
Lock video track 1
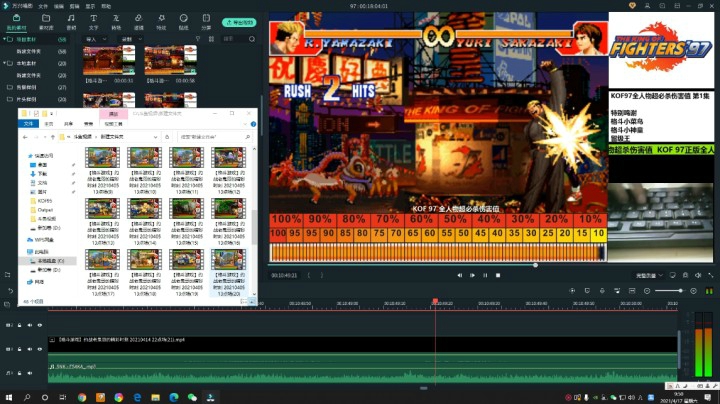(19, 349)
